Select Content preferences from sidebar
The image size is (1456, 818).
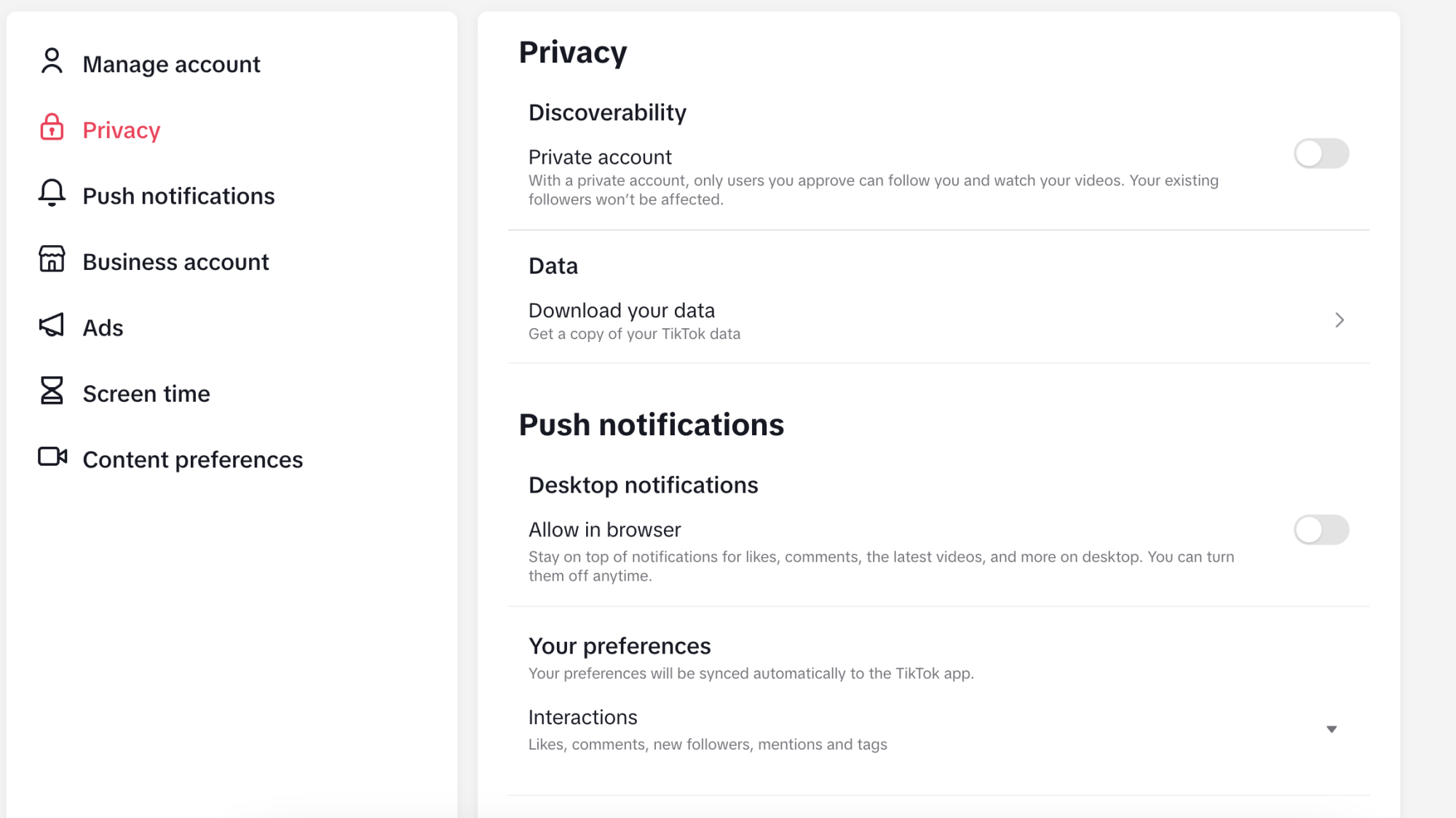tap(193, 459)
